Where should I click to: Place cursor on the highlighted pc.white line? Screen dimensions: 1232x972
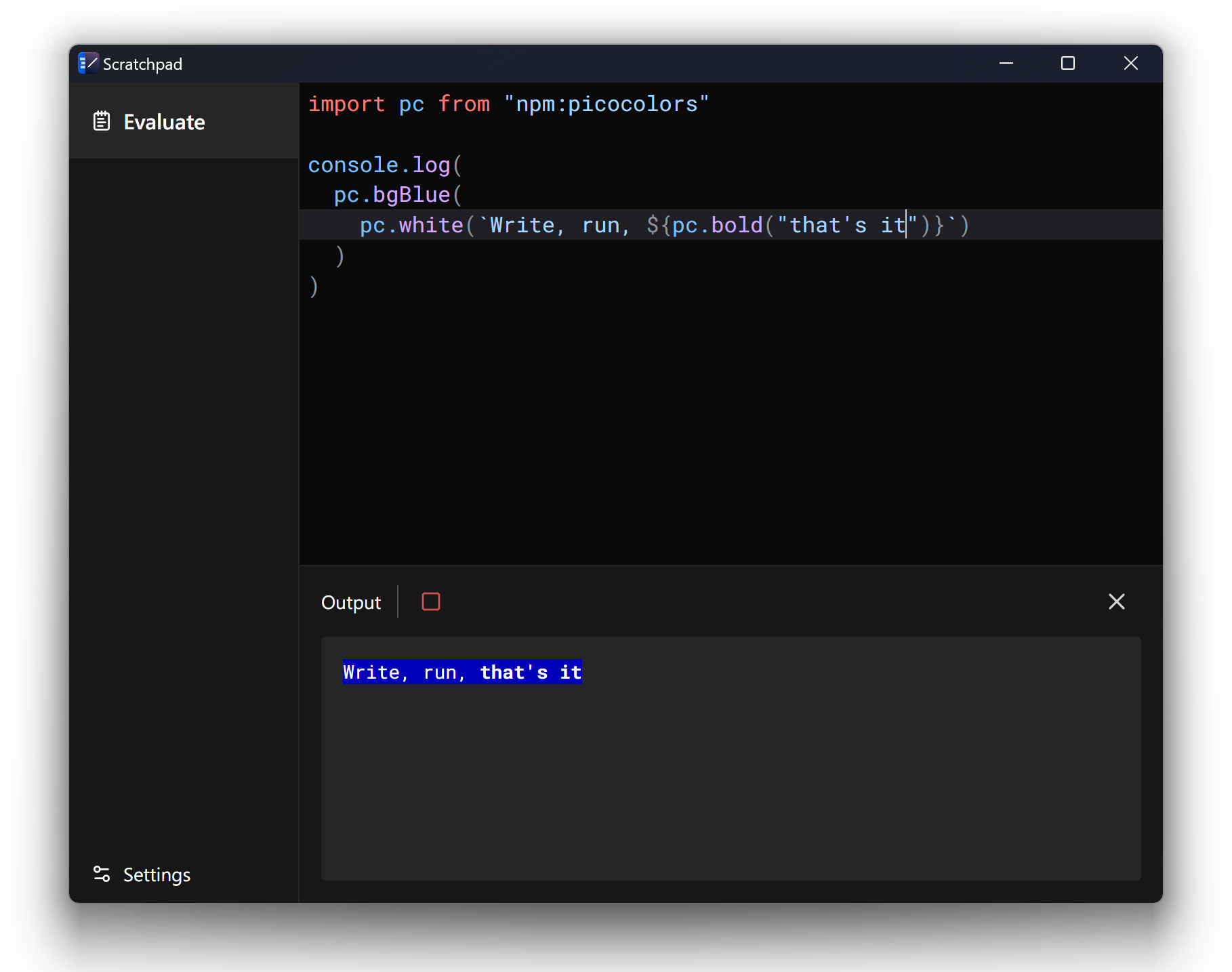point(610,225)
